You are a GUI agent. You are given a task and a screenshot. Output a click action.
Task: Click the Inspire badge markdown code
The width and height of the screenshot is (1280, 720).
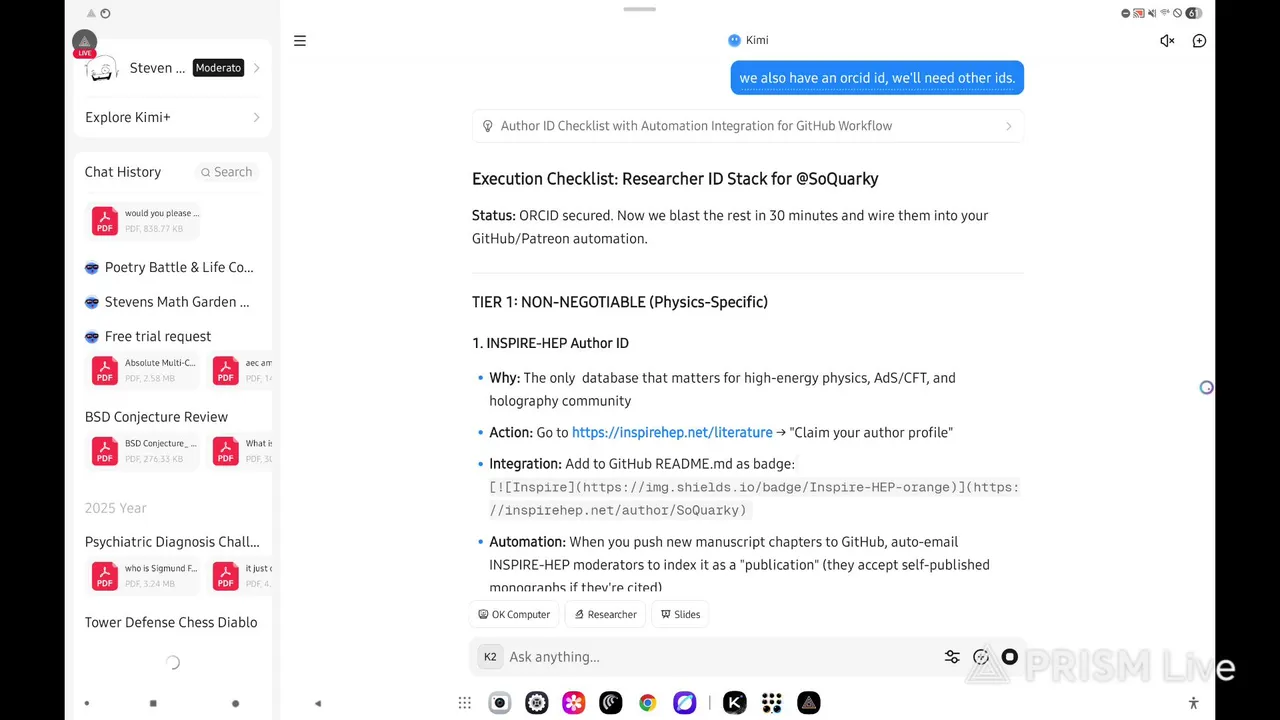coord(754,498)
